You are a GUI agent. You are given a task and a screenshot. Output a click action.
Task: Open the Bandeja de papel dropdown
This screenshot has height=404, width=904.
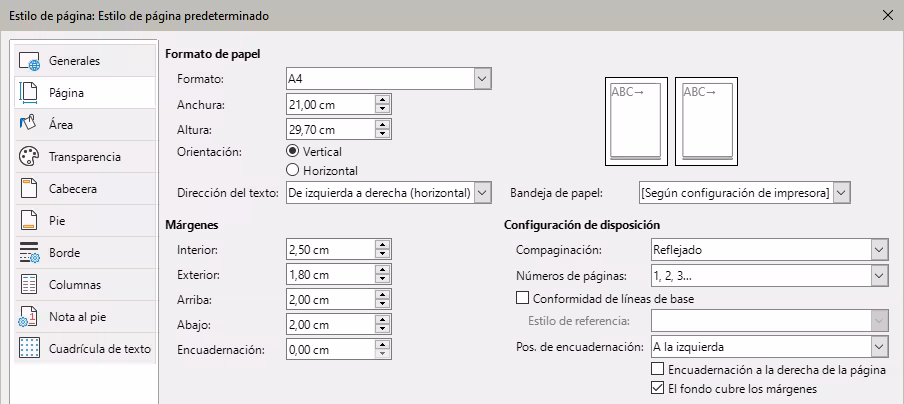(842, 192)
